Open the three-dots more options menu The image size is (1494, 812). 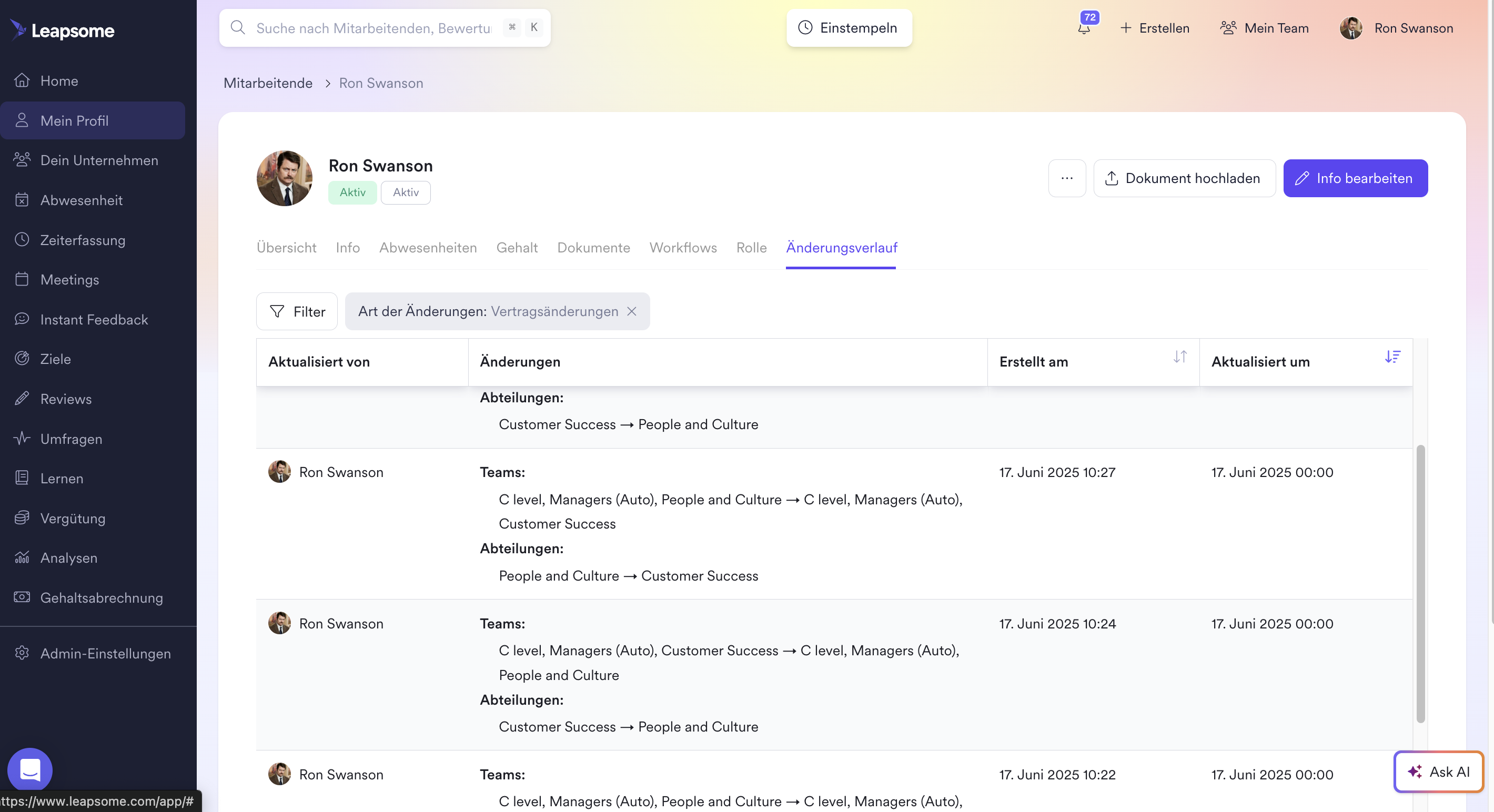click(1067, 178)
